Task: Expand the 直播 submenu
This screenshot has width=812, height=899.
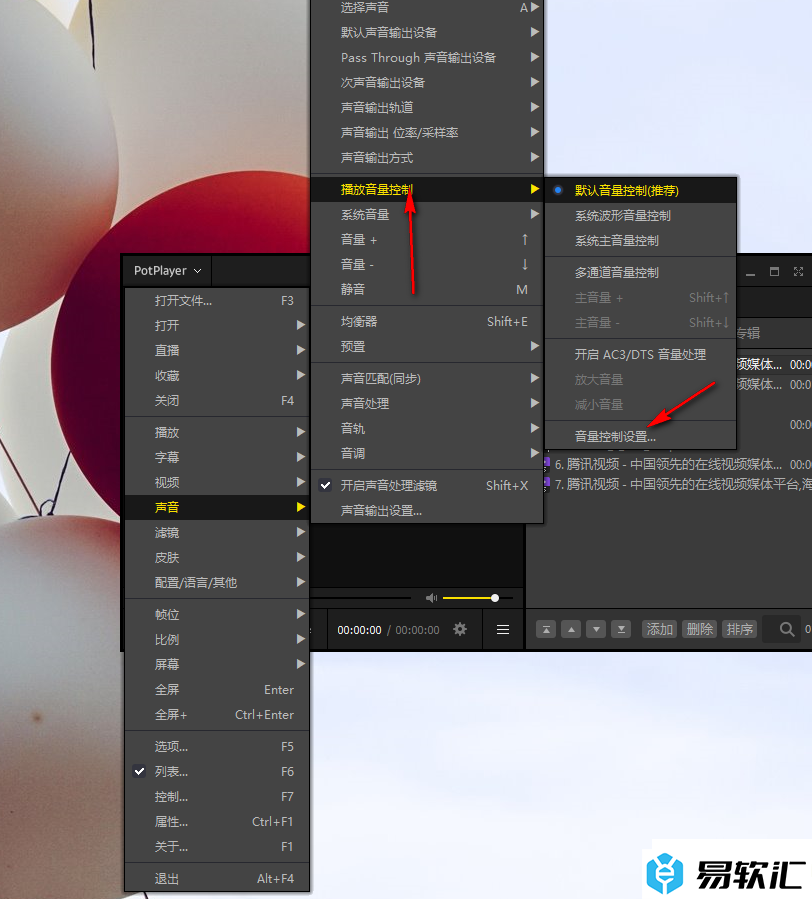Action: point(217,350)
